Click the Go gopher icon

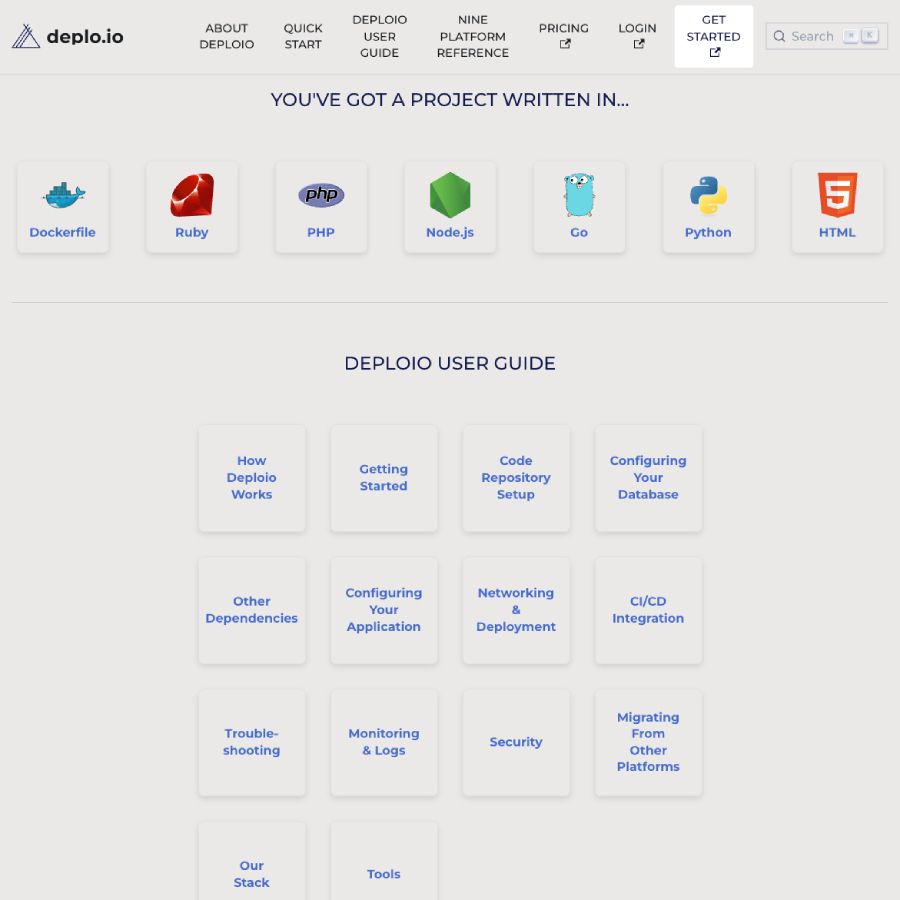(579, 195)
